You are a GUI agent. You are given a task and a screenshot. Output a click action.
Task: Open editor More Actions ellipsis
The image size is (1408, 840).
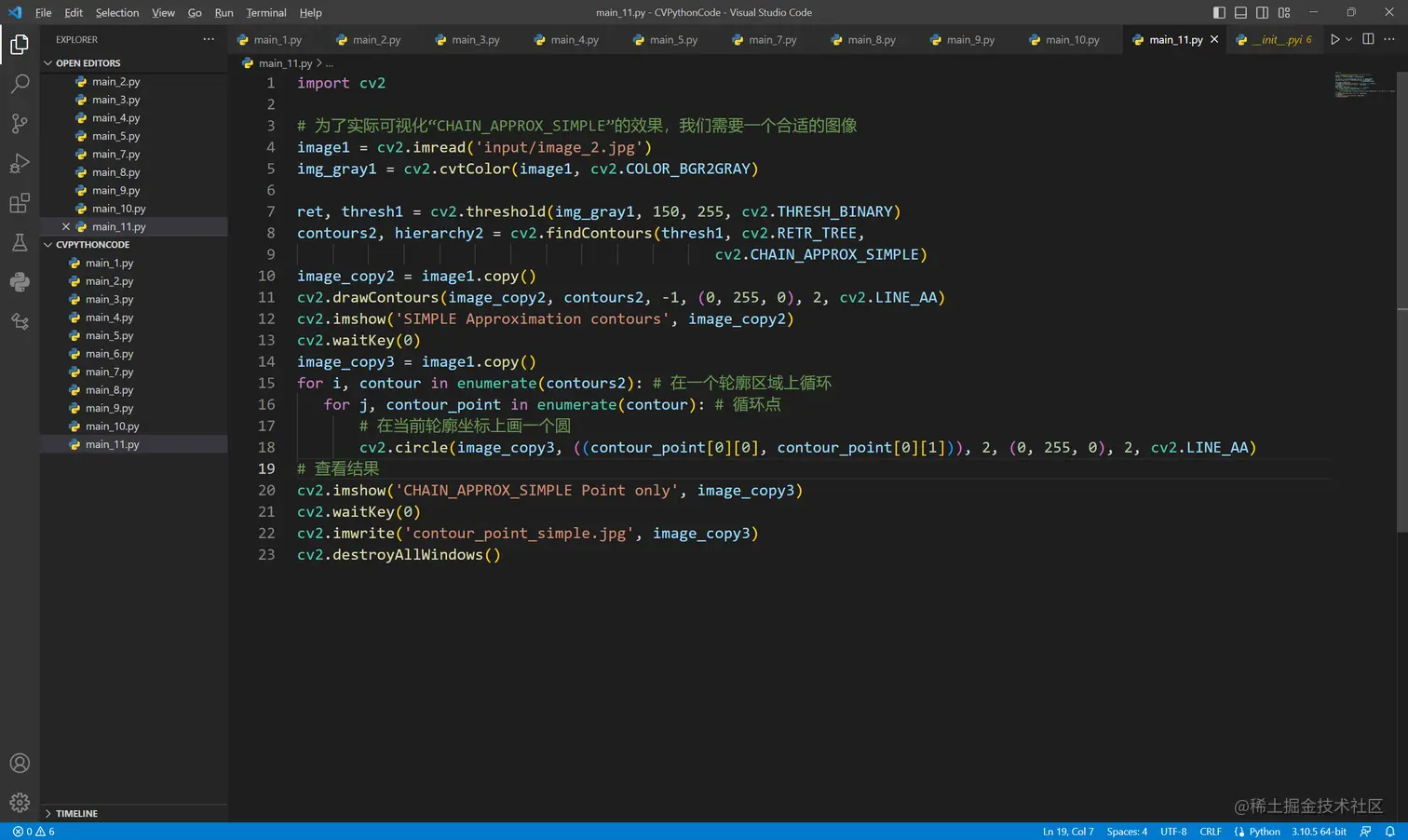[x=1389, y=39]
